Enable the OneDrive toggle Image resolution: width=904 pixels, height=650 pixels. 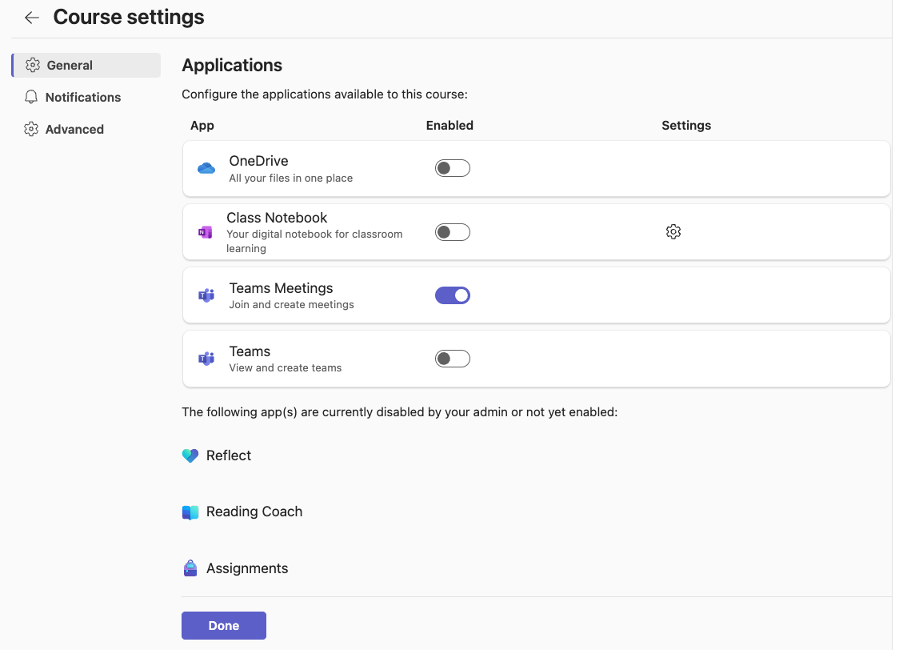point(452,167)
